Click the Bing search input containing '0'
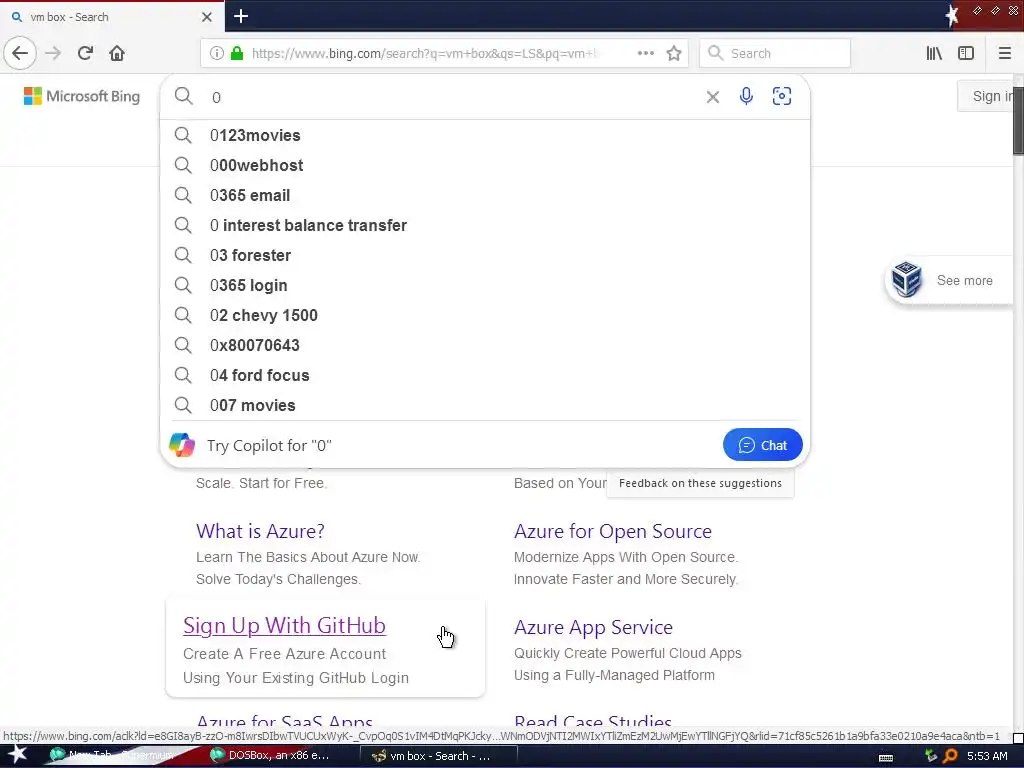 [451, 97]
